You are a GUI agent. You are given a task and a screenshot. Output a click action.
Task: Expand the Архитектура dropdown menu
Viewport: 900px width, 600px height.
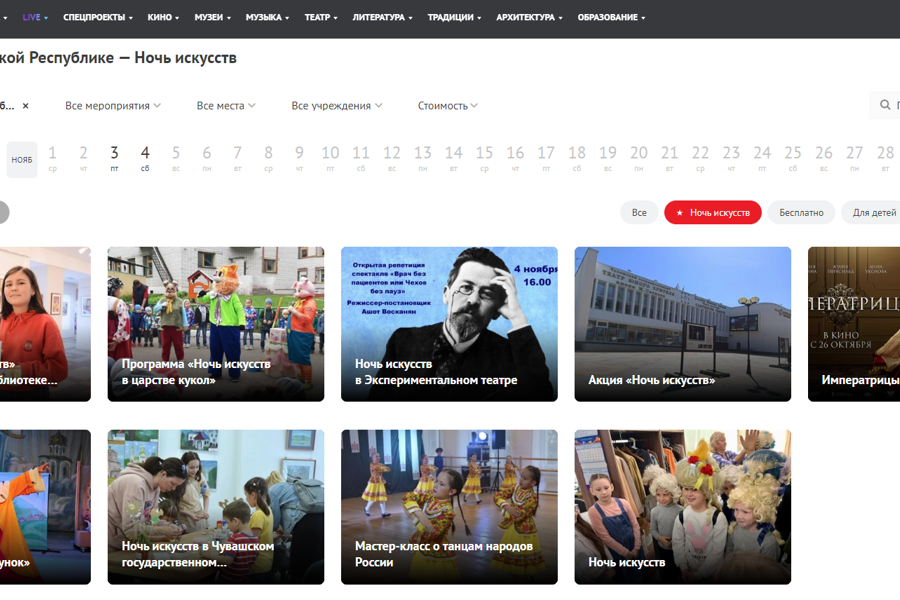click(529, 17)
